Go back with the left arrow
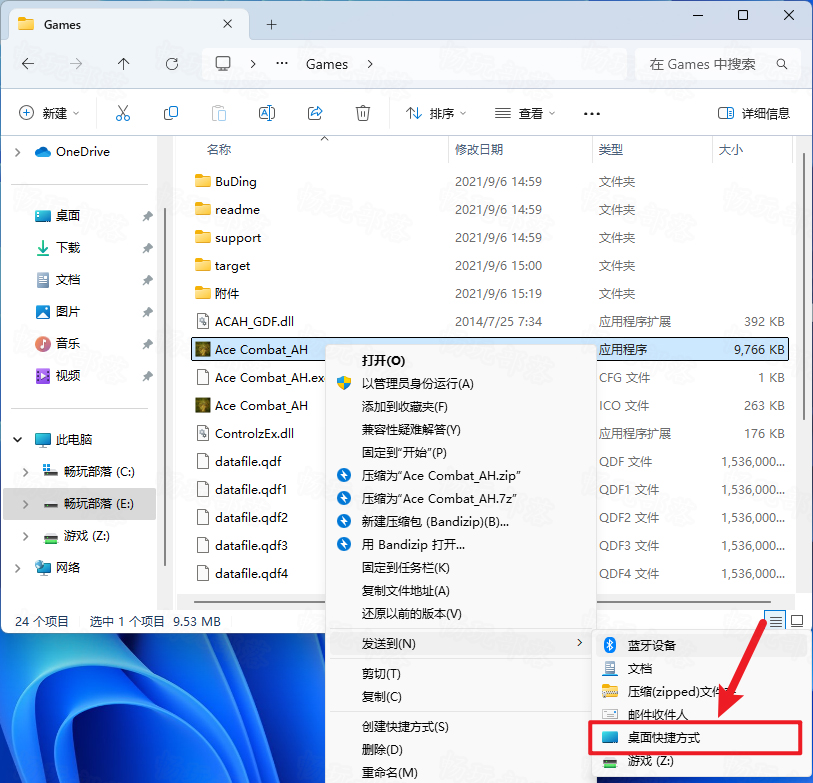 point(28,64)
